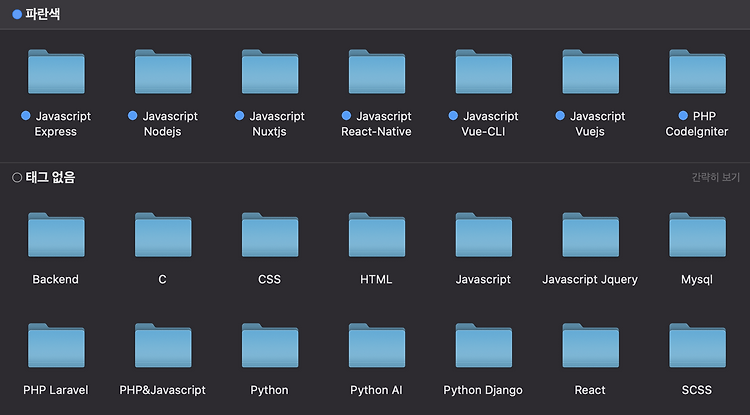The image size is (750, 415).
Task: Open the Javascript Nuxtjs folder icon
Action: tap(270, 72)
